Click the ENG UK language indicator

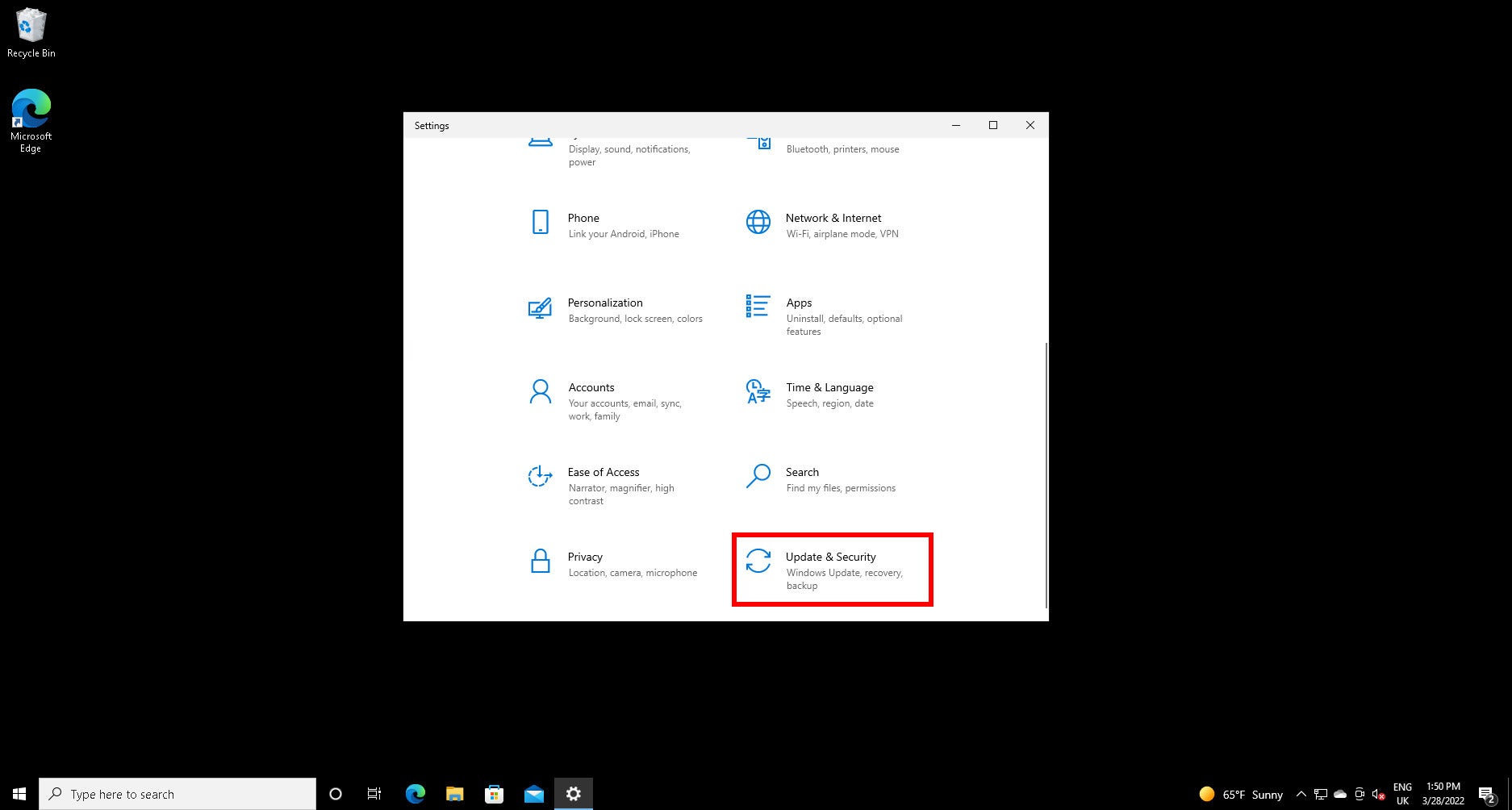pos(1402,794)
